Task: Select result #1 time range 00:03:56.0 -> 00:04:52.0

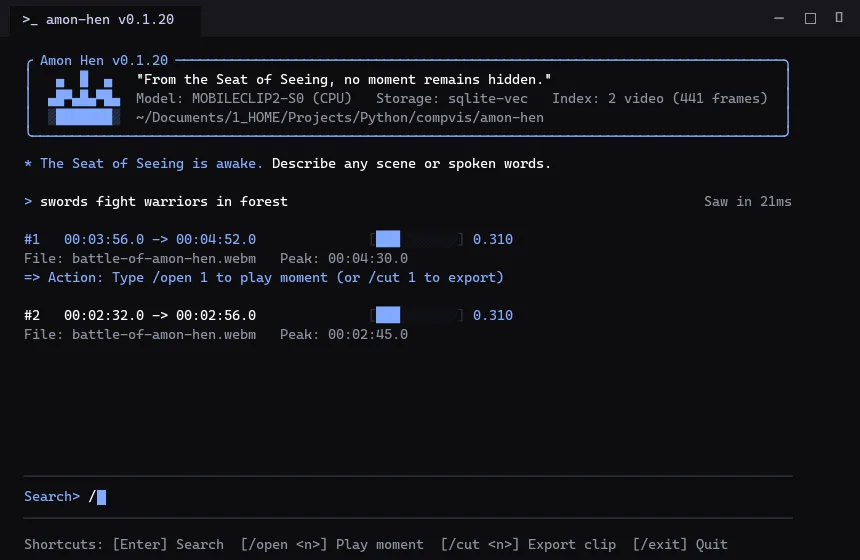Action: tap(160, 239)
